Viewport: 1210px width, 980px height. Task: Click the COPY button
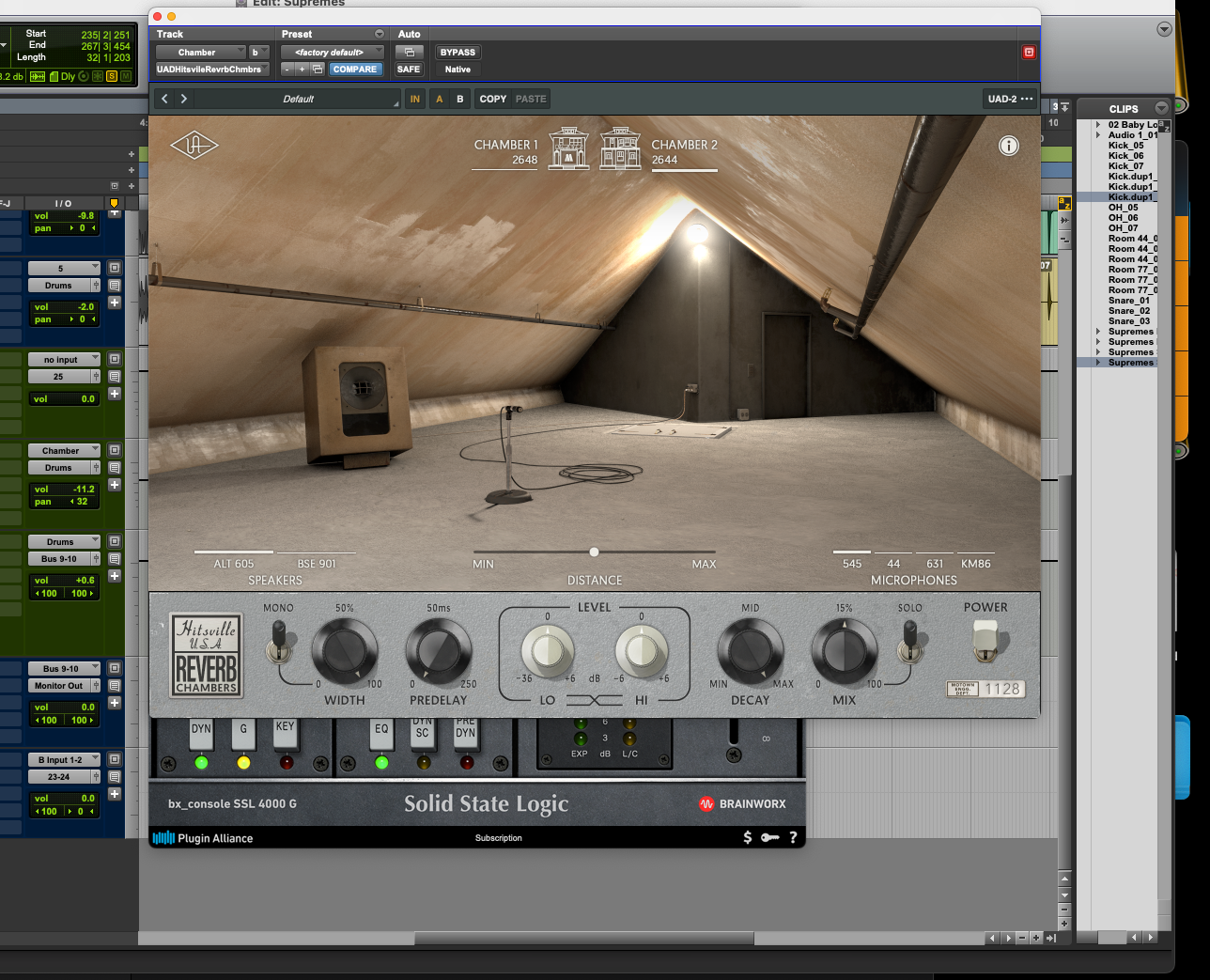(x=493, y=99)
